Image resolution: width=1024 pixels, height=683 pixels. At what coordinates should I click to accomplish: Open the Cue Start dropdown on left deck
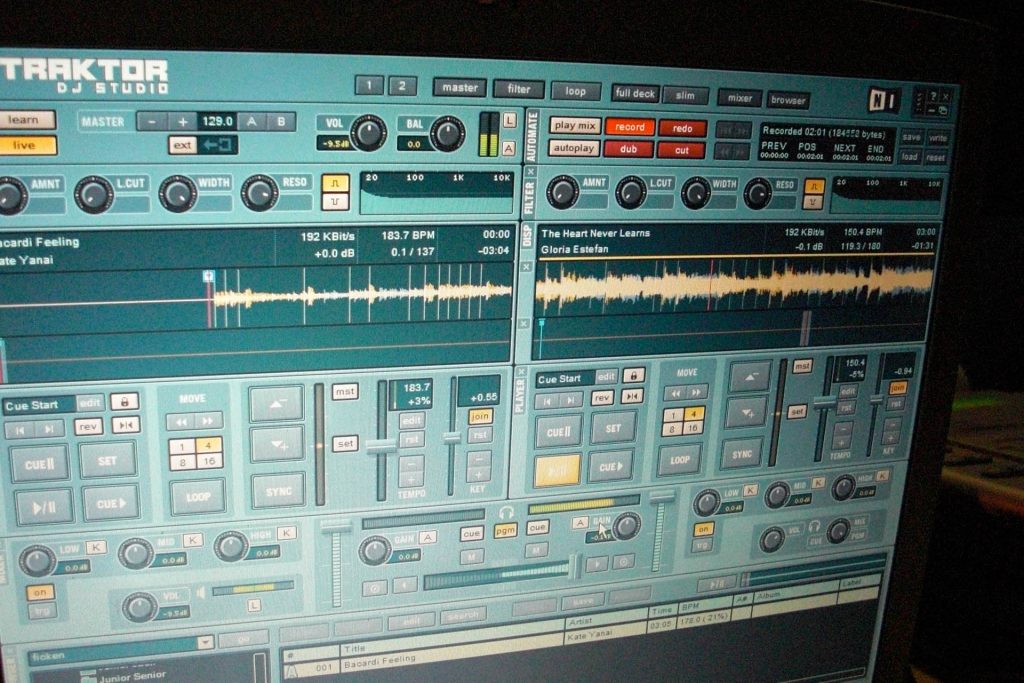(x=38, y=405)
